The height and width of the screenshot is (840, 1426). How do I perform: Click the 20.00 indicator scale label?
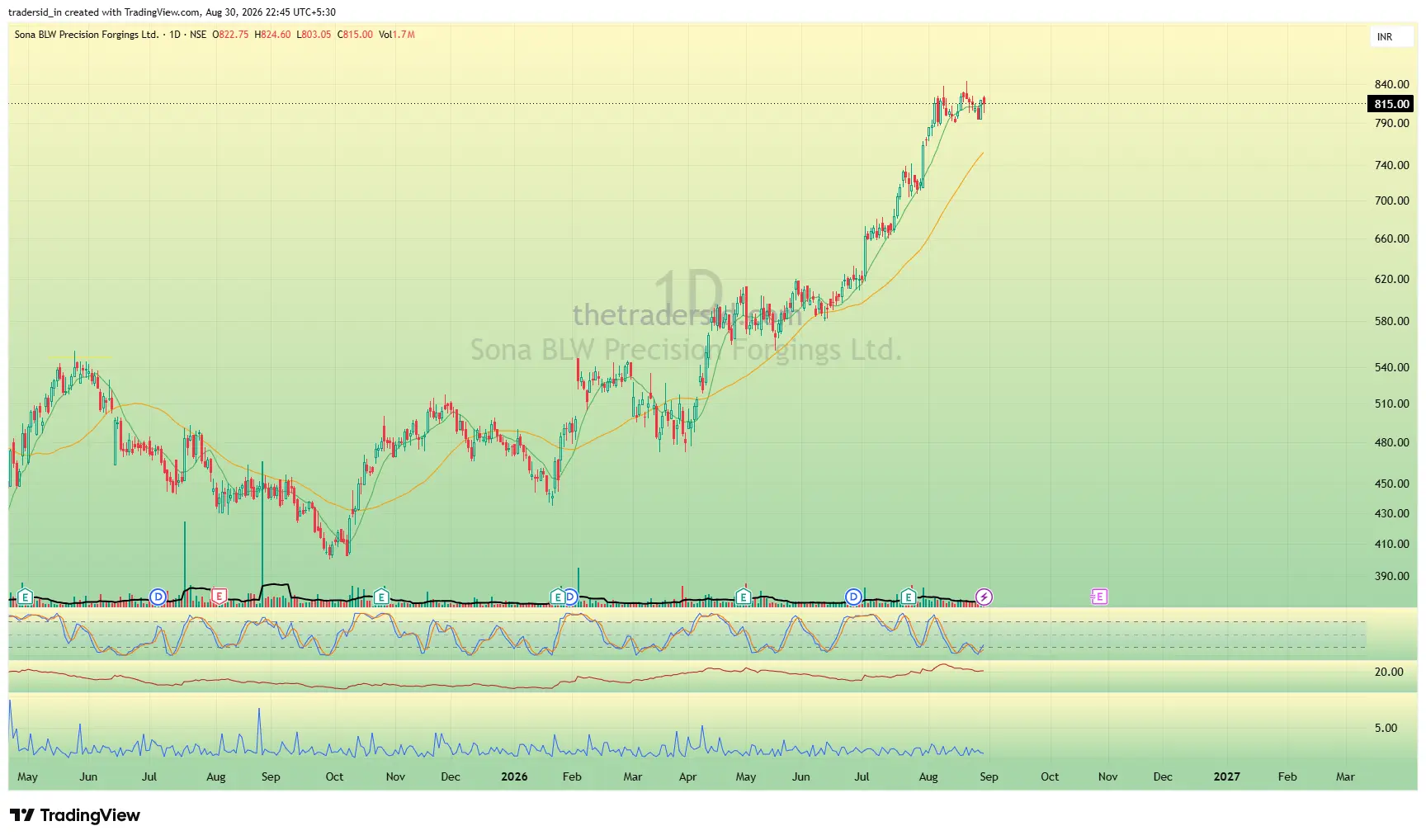coord(1389,672)
